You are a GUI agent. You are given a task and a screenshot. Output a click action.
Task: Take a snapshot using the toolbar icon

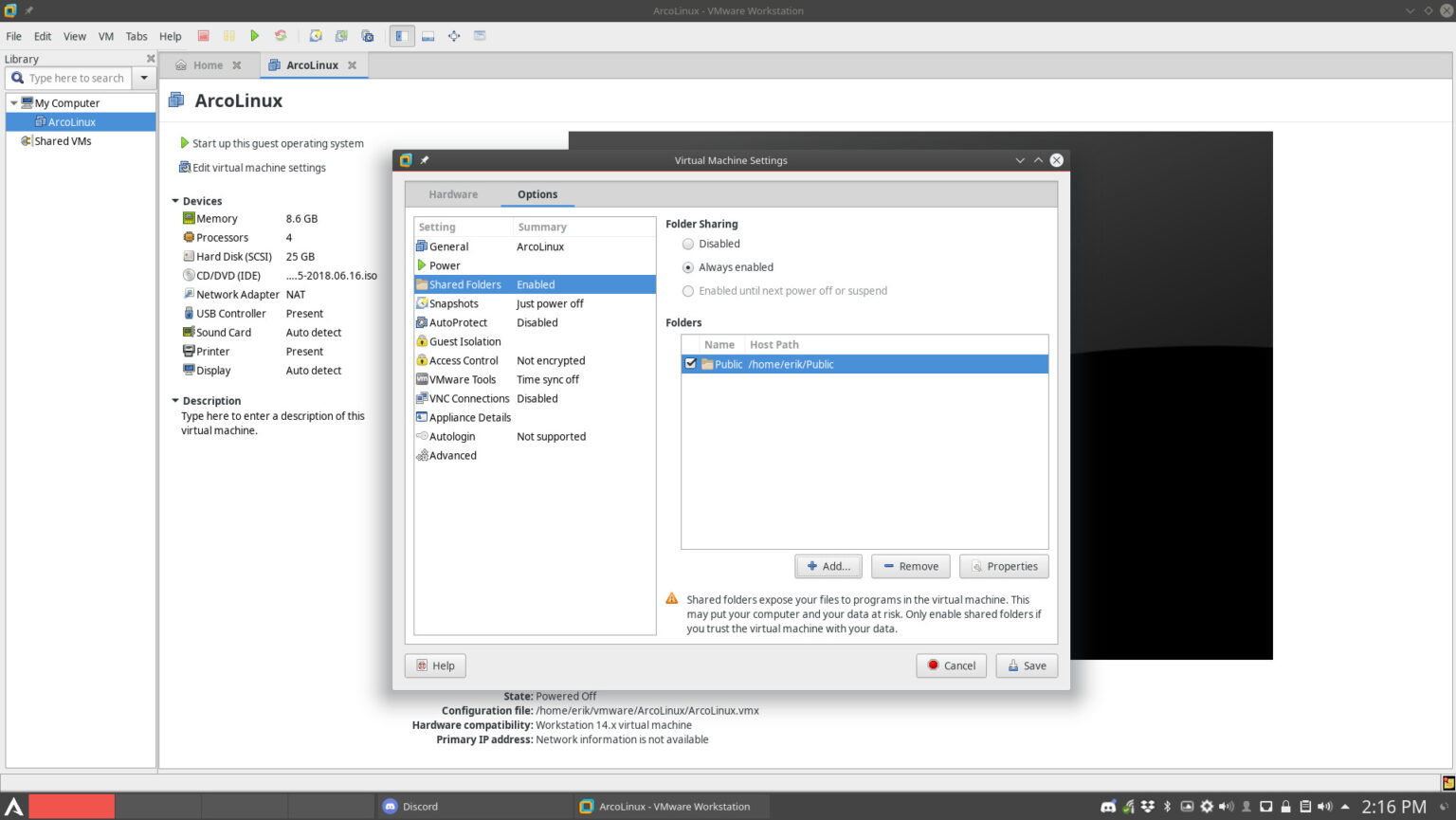(x=315, y=35)
